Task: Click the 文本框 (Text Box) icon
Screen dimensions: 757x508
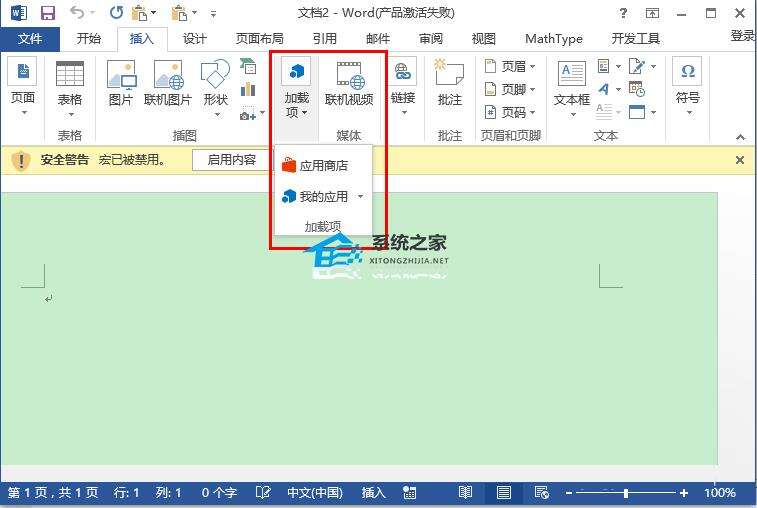Action: point(572,73)
